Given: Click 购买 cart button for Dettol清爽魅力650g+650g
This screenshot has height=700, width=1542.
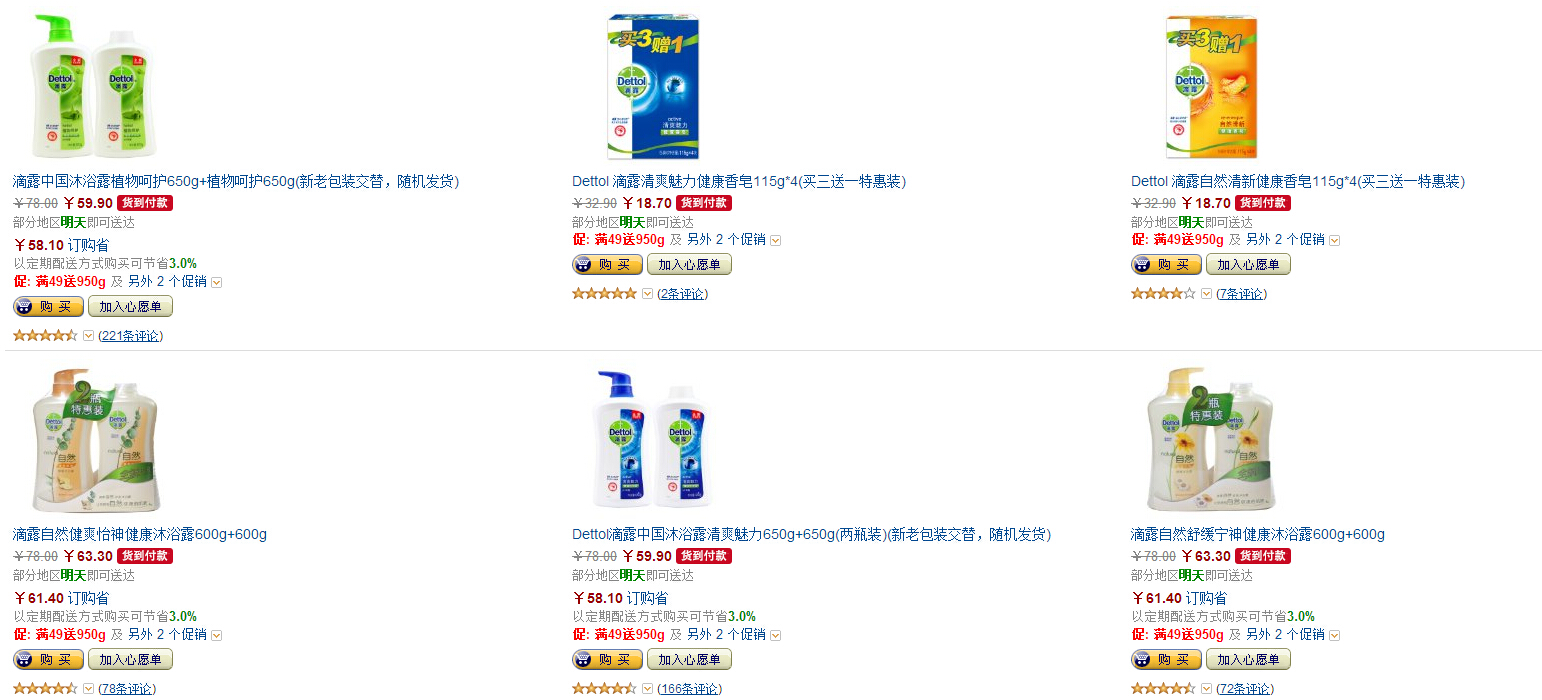Looking at the screenshot, I should click(x=607, y=660).
